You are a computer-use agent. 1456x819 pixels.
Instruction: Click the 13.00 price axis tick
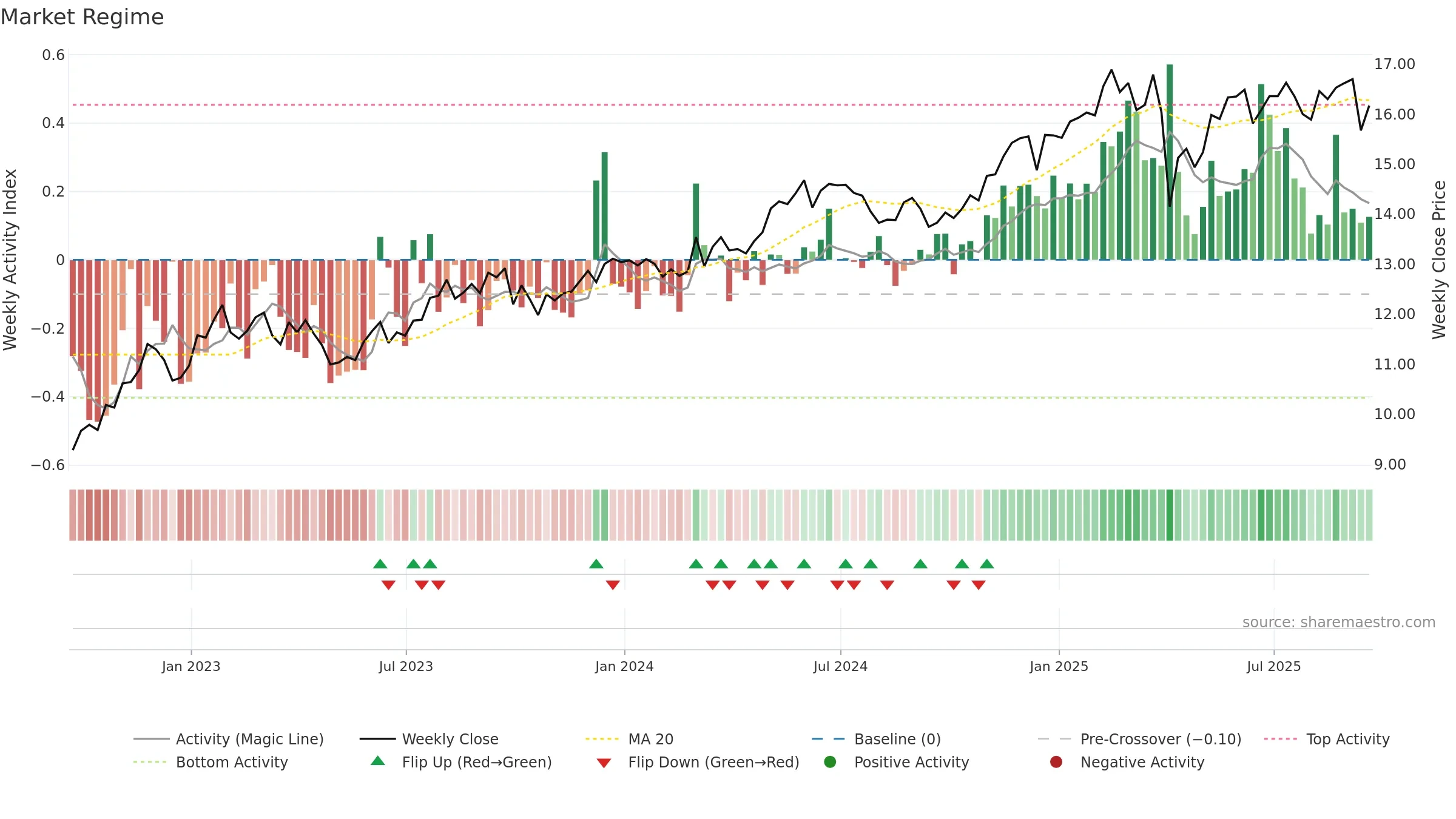[1395, 265]
